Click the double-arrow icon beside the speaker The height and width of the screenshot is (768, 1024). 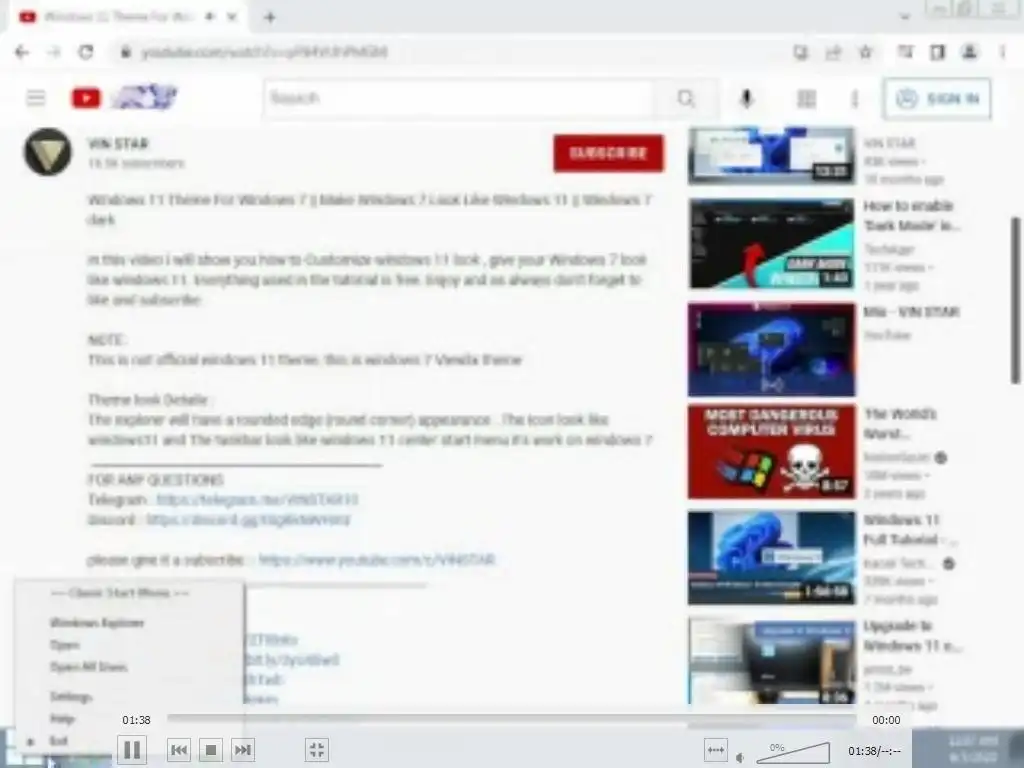click(716, 750)
